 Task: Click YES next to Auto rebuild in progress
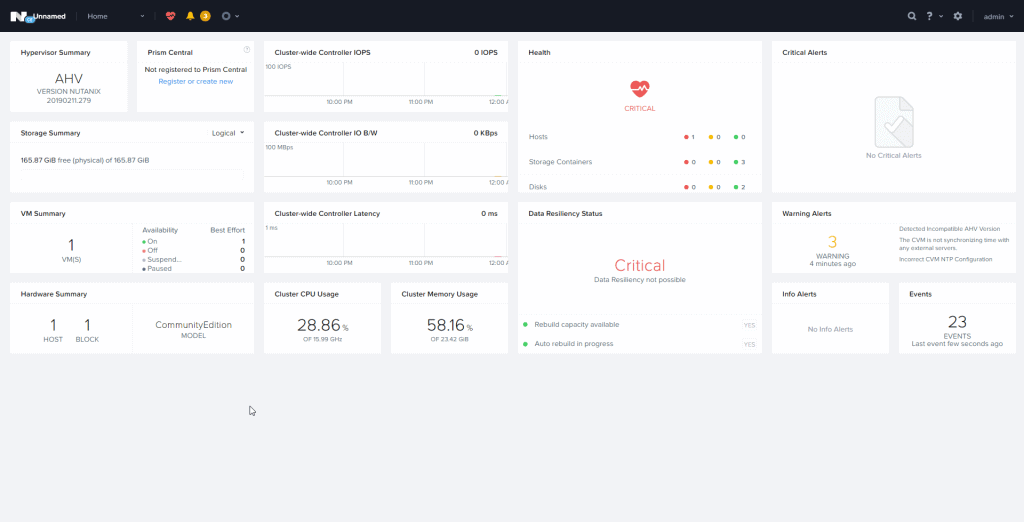(x=749, y=344)
